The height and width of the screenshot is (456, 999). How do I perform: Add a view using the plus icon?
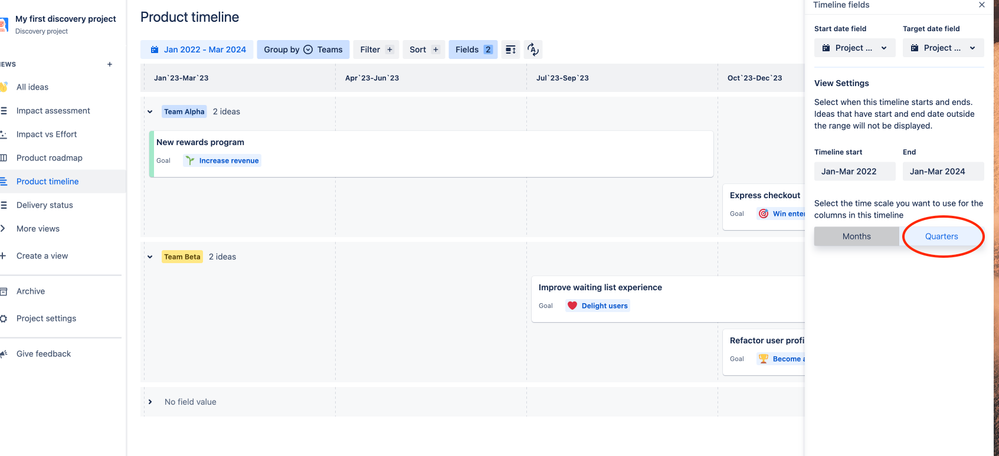tap(110, 64)
